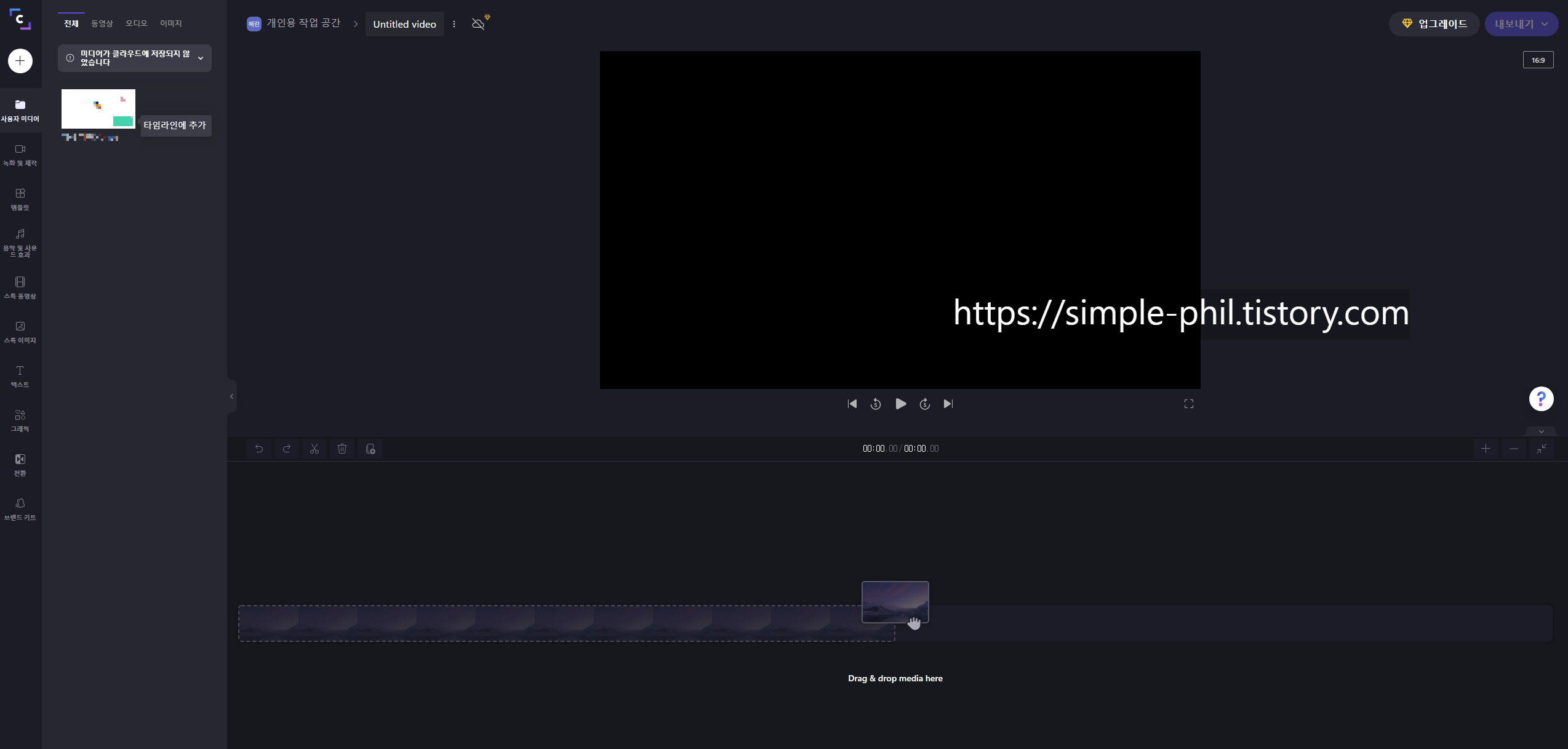Click the undo arrow
The height and width of the screenshot is (749, 1568).
[259, 449]
